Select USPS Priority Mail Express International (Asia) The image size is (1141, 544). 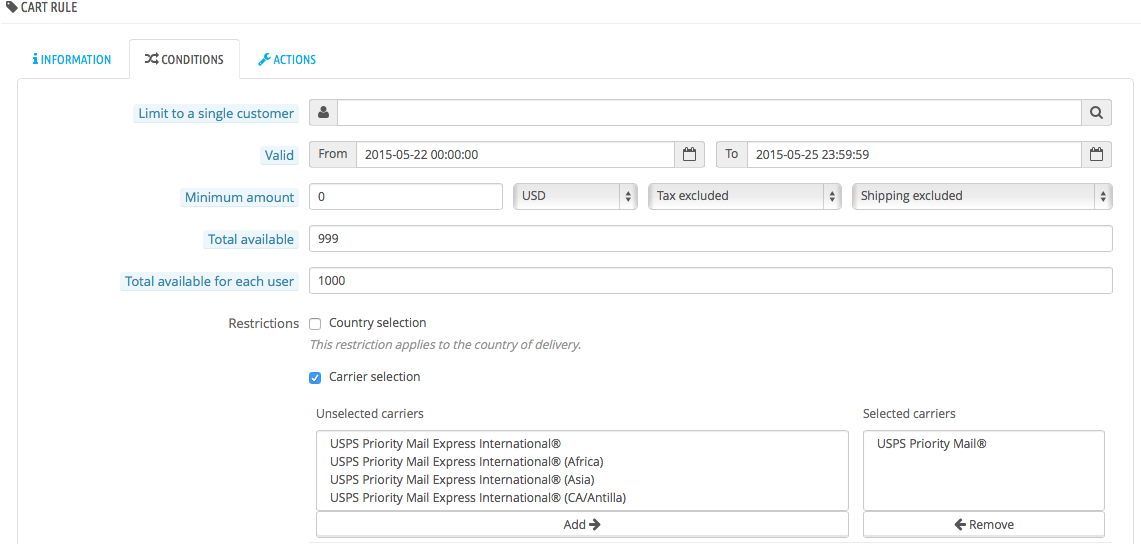point(467,479)
